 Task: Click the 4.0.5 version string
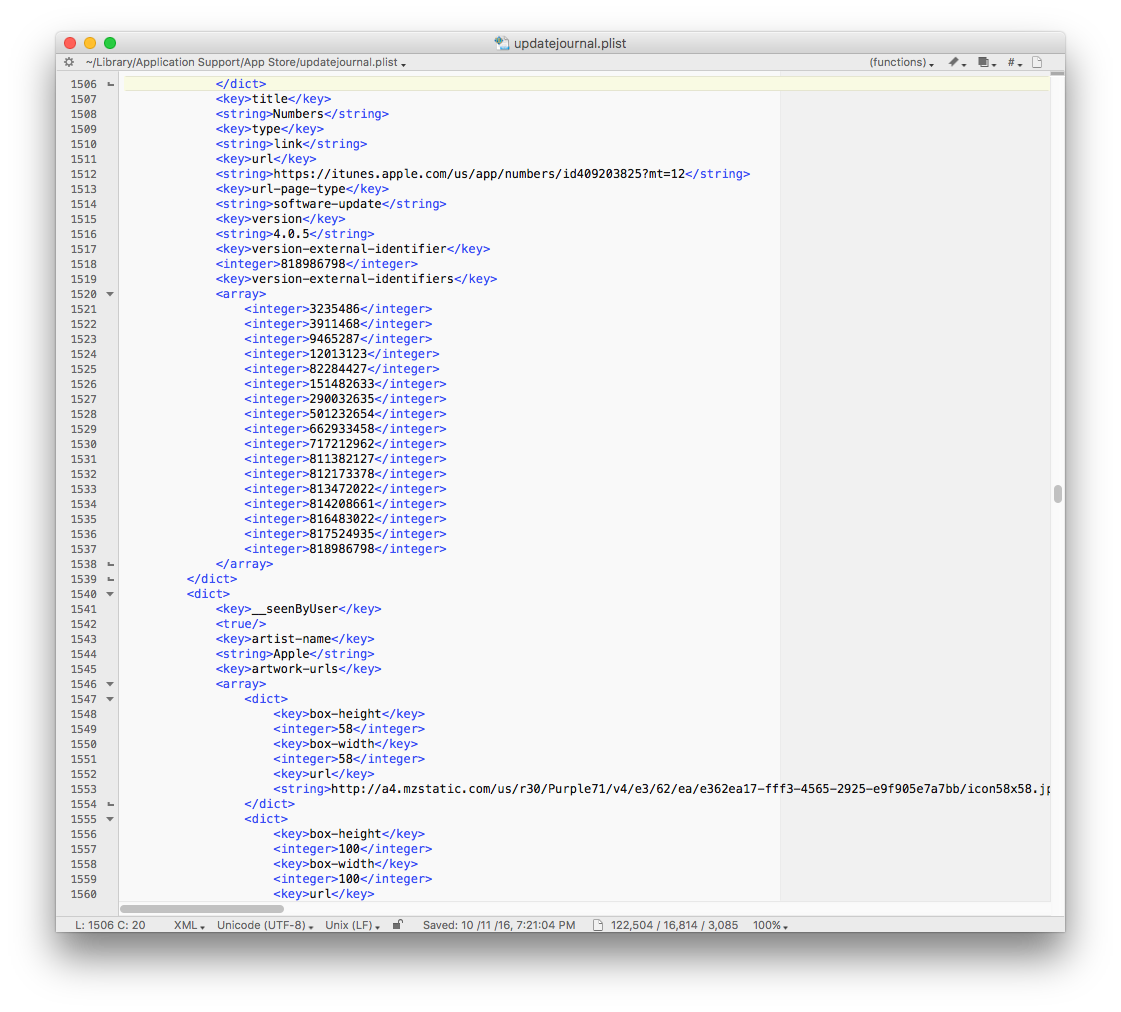[291, 234]
